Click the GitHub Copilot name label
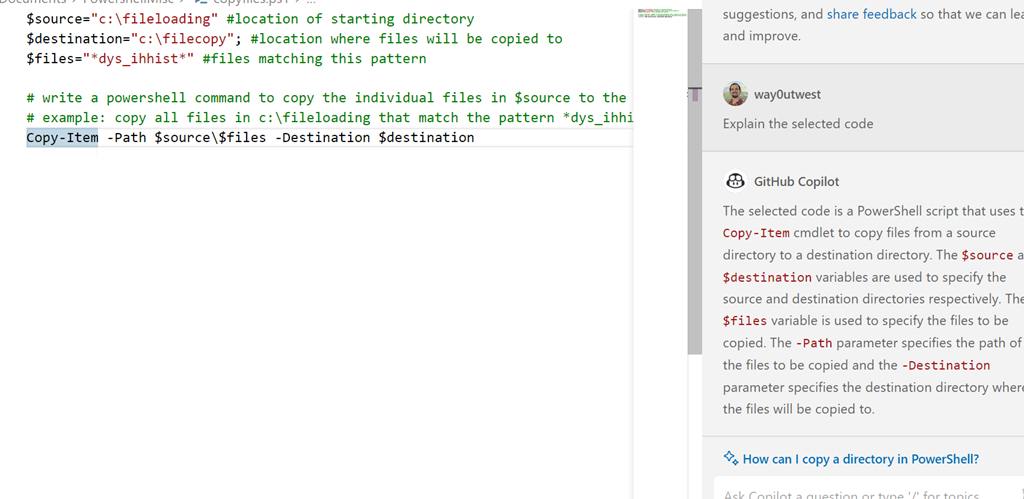The width and height of the screenshot is (1024, 499). click(x=796, y=181)
